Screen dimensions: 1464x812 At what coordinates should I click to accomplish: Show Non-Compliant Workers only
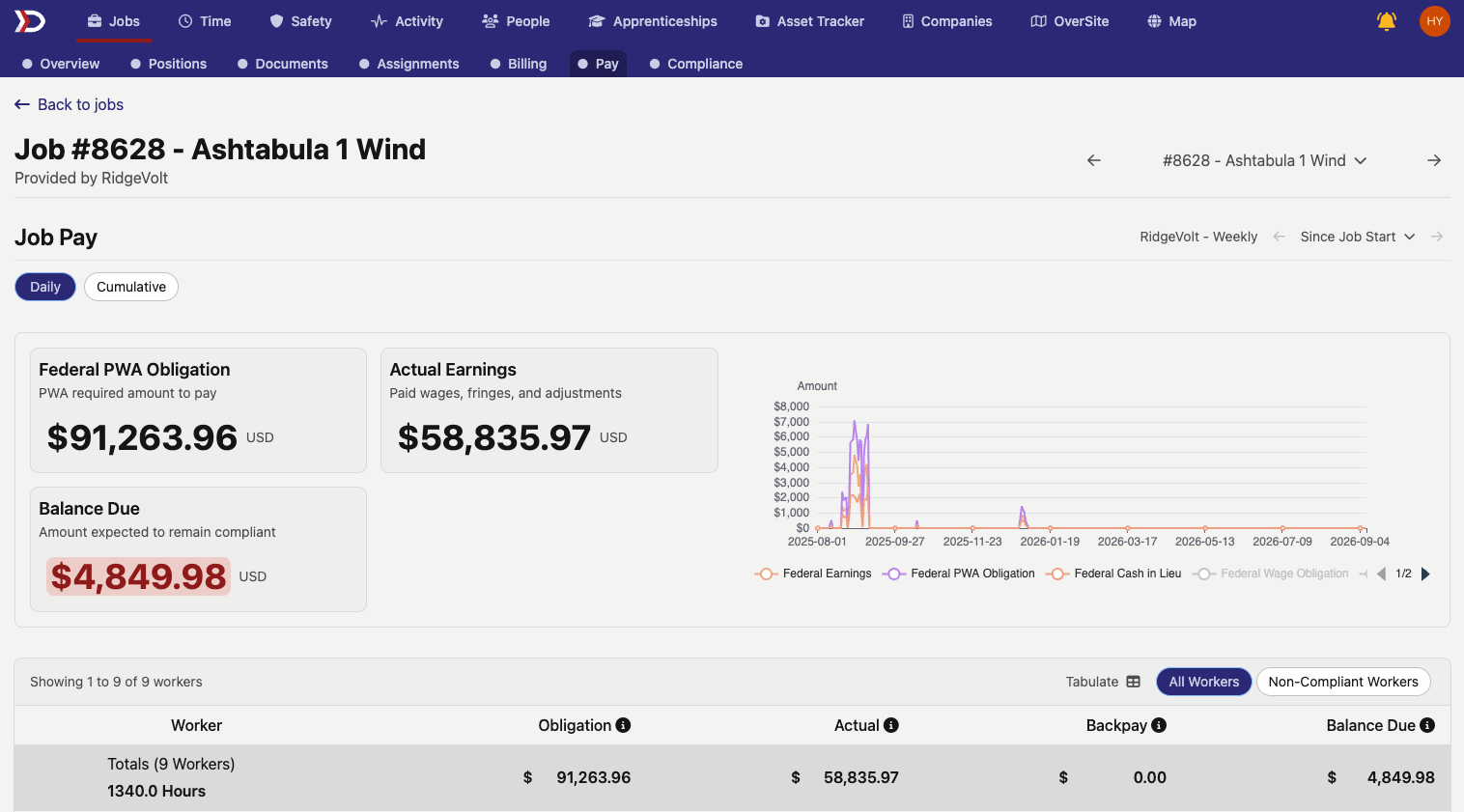click(x=1342, y=682)
